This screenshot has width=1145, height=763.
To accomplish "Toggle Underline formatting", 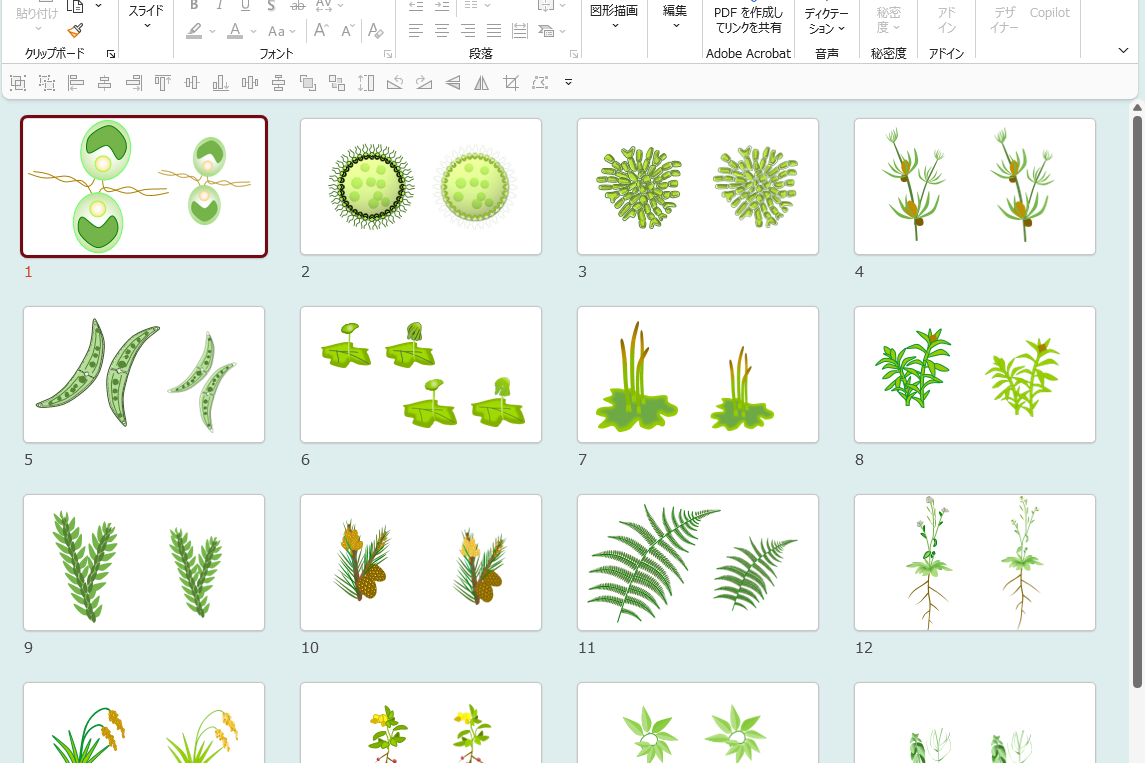I will point(245,5).
